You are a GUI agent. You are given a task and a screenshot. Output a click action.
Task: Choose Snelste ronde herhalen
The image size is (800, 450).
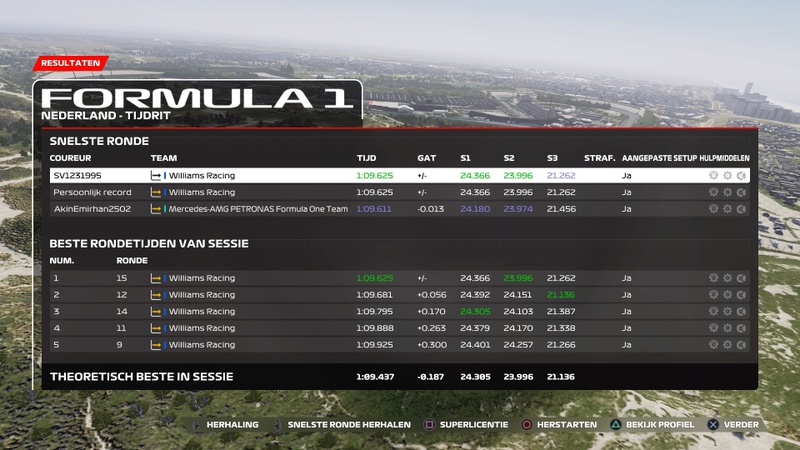click(349, 424)
